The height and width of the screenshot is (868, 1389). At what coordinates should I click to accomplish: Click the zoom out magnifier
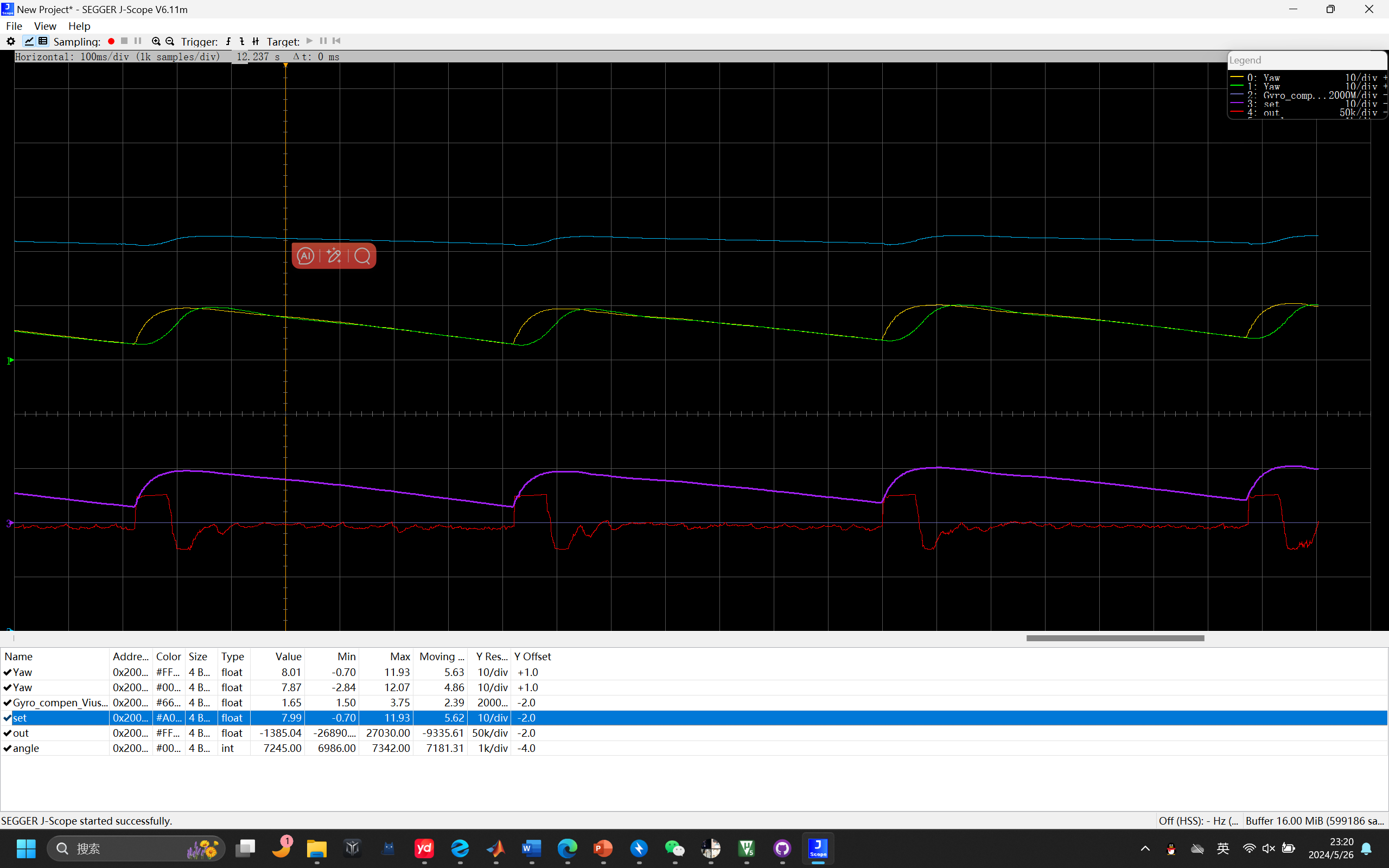coord(170,41)
